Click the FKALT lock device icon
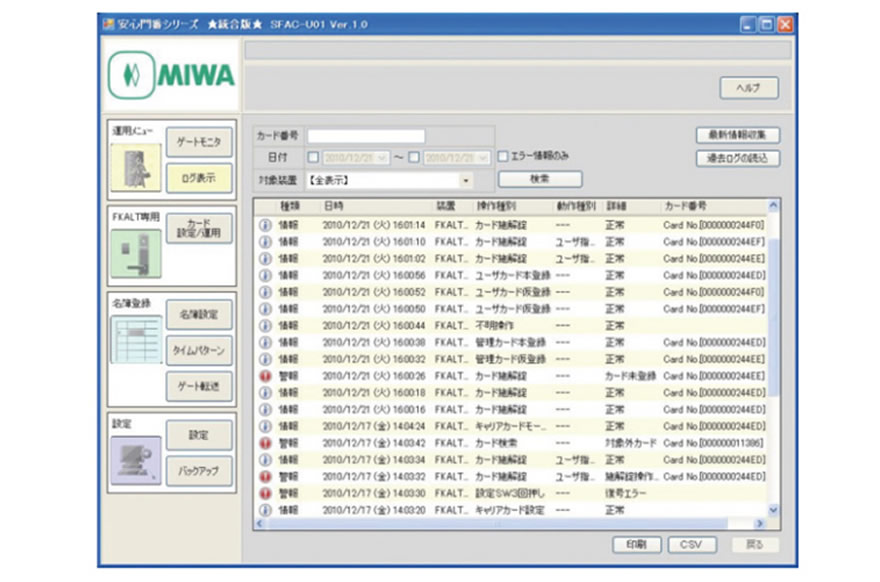The height and width of the screenshot is (582, 880). point(136,254)
